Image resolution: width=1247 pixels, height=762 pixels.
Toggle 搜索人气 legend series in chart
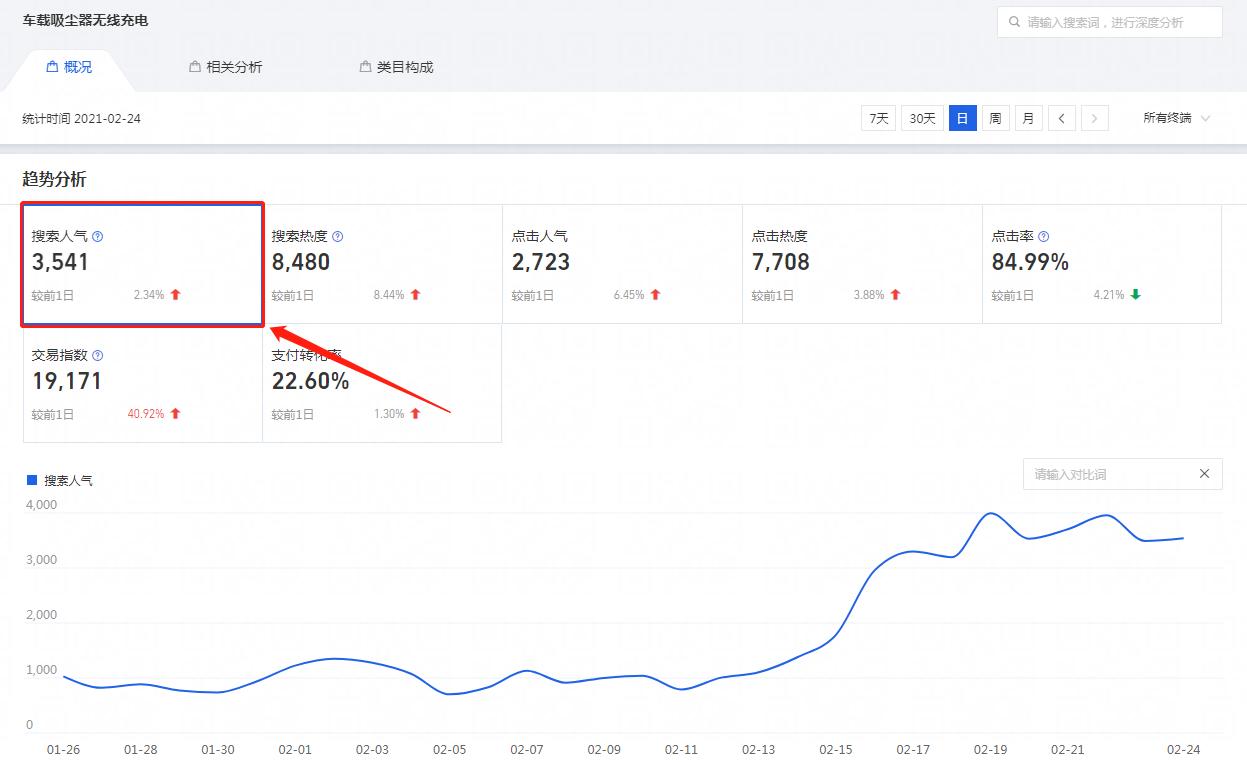(x=60, y=480)
